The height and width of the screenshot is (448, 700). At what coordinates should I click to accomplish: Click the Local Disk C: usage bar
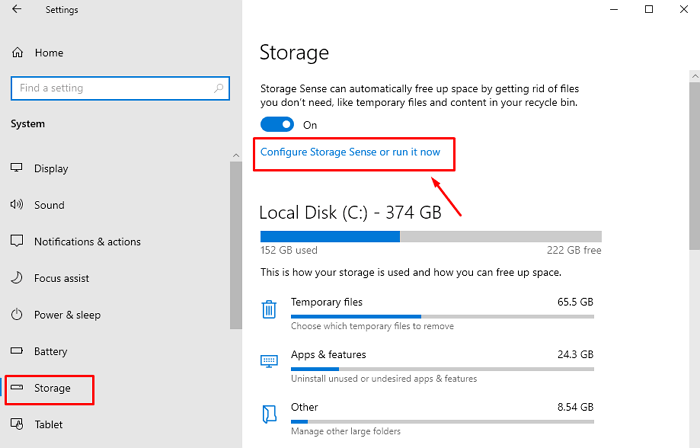(430, 237)
